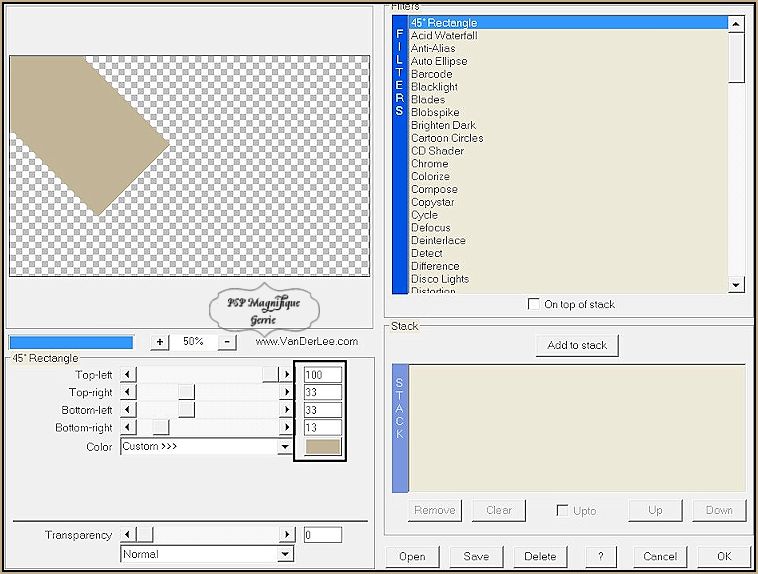Click the Top-left slider thumb

click(x=270, y=374)
